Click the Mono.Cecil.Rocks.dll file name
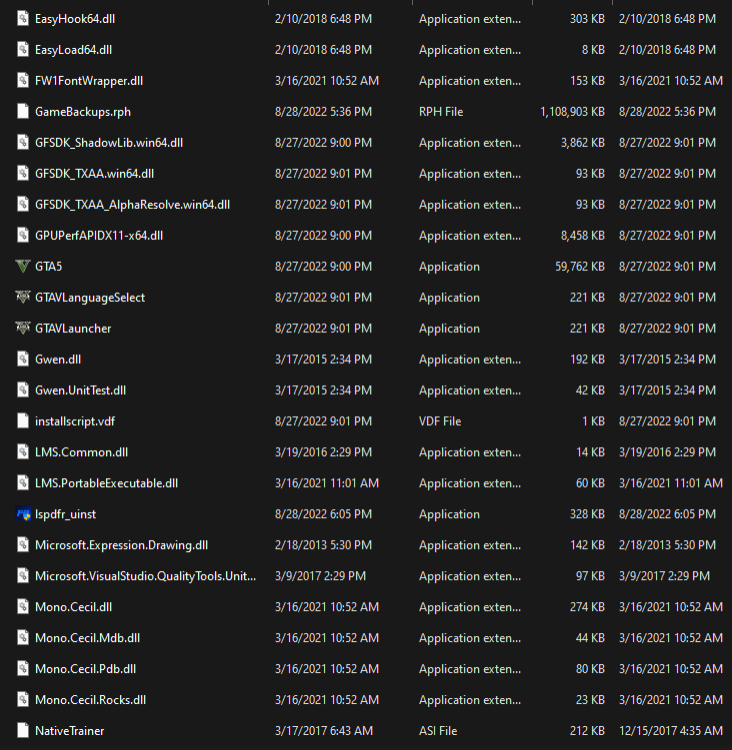 coord(90,700)
